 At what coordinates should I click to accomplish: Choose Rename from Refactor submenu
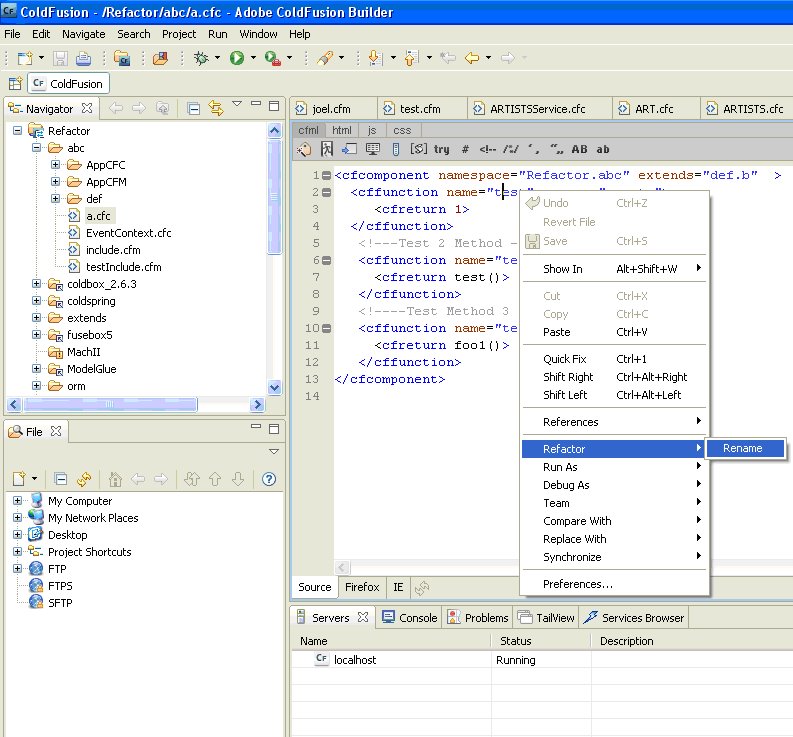[x=745, y=448]
